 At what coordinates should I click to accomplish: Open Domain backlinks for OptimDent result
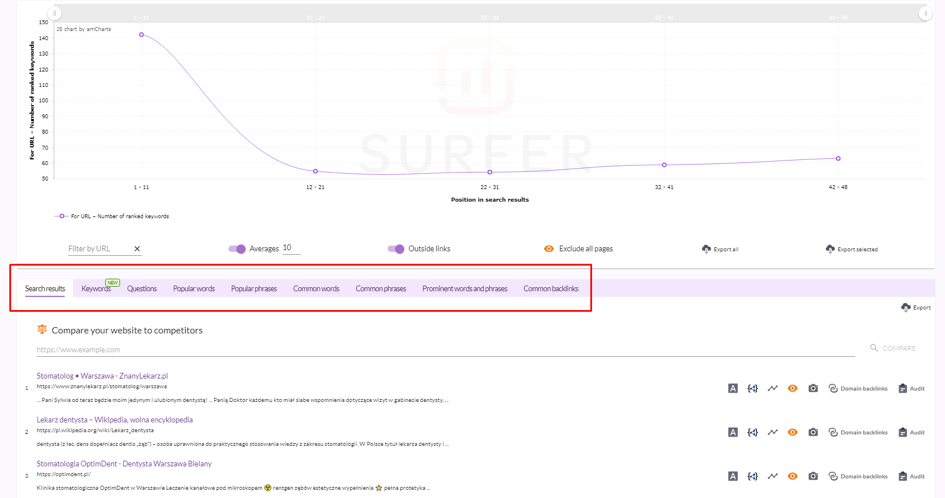tap(858, 476)
